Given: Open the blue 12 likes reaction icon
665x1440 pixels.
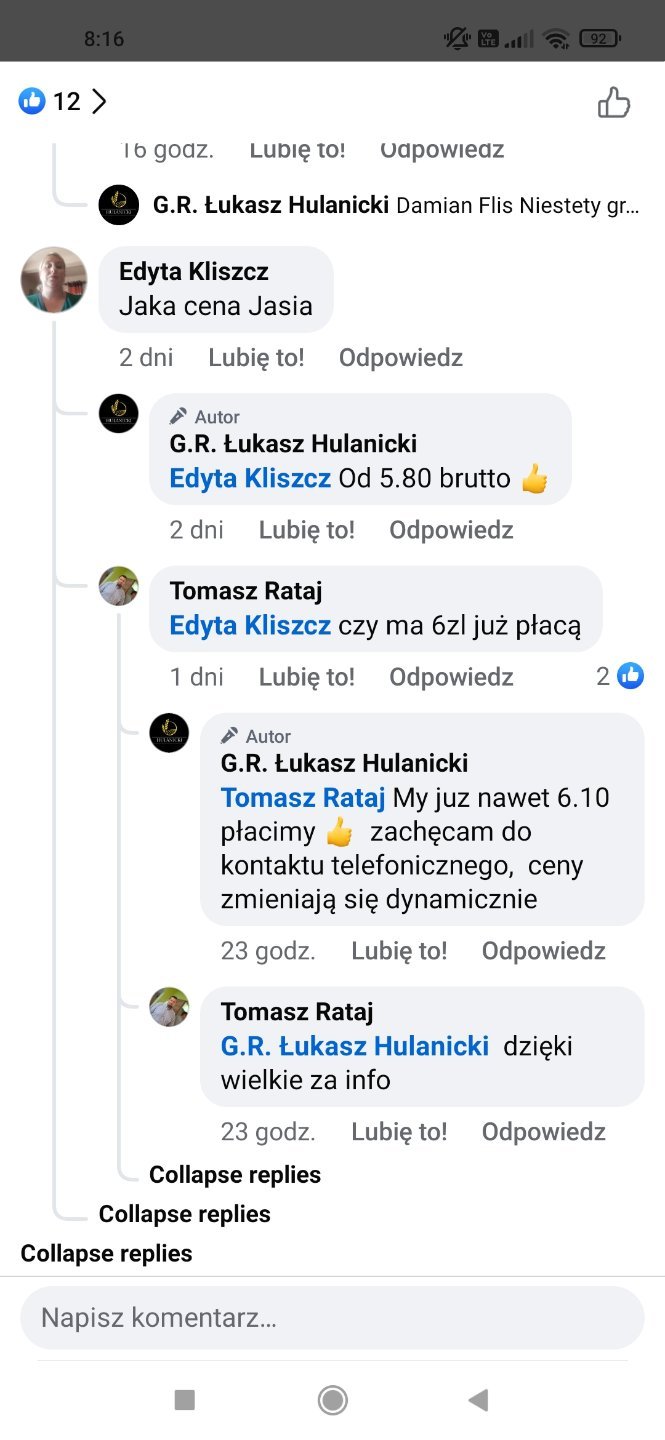Looking at the screenshot, I should [x=32, y=101].
